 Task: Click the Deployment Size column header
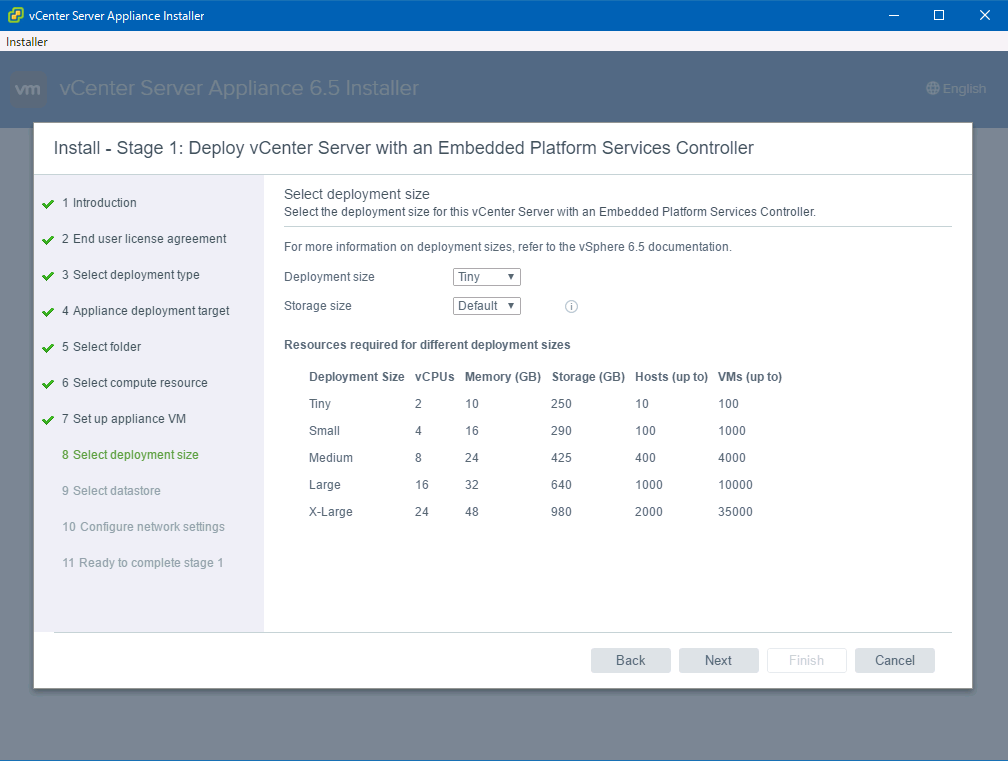[357, 377]
